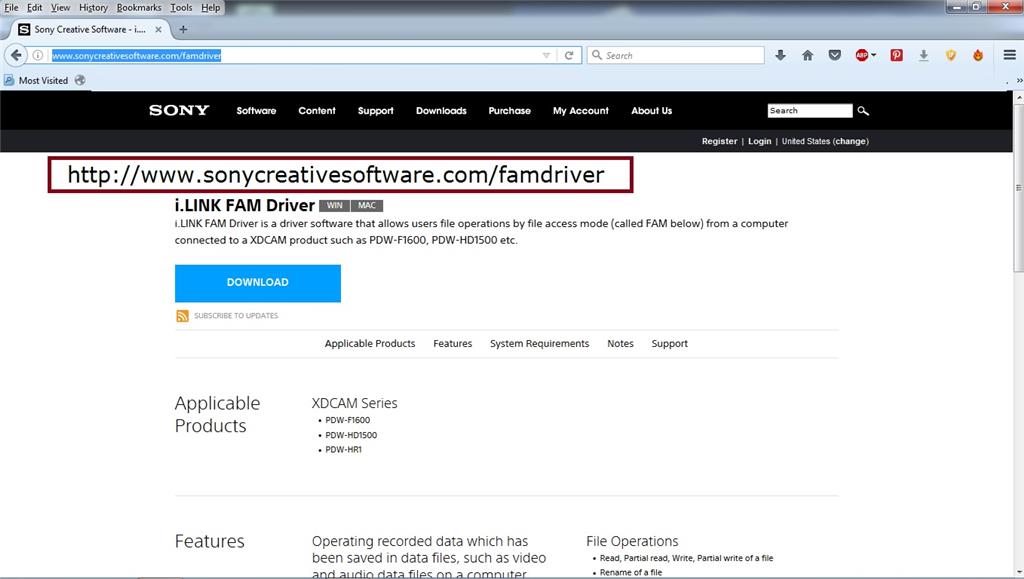
Task: Click the MAC platform badge
Action: pos(367,206)
